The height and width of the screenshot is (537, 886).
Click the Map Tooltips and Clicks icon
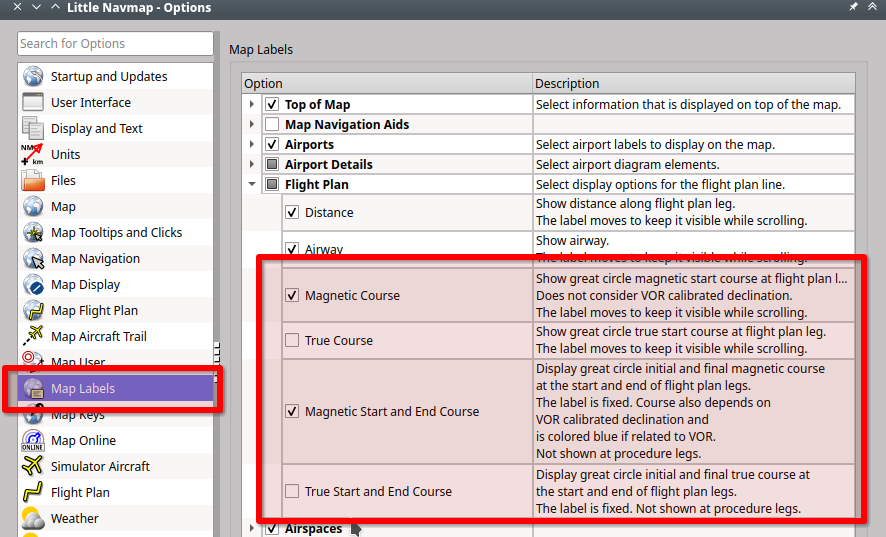pyautogui.click(x=33, y=232)
